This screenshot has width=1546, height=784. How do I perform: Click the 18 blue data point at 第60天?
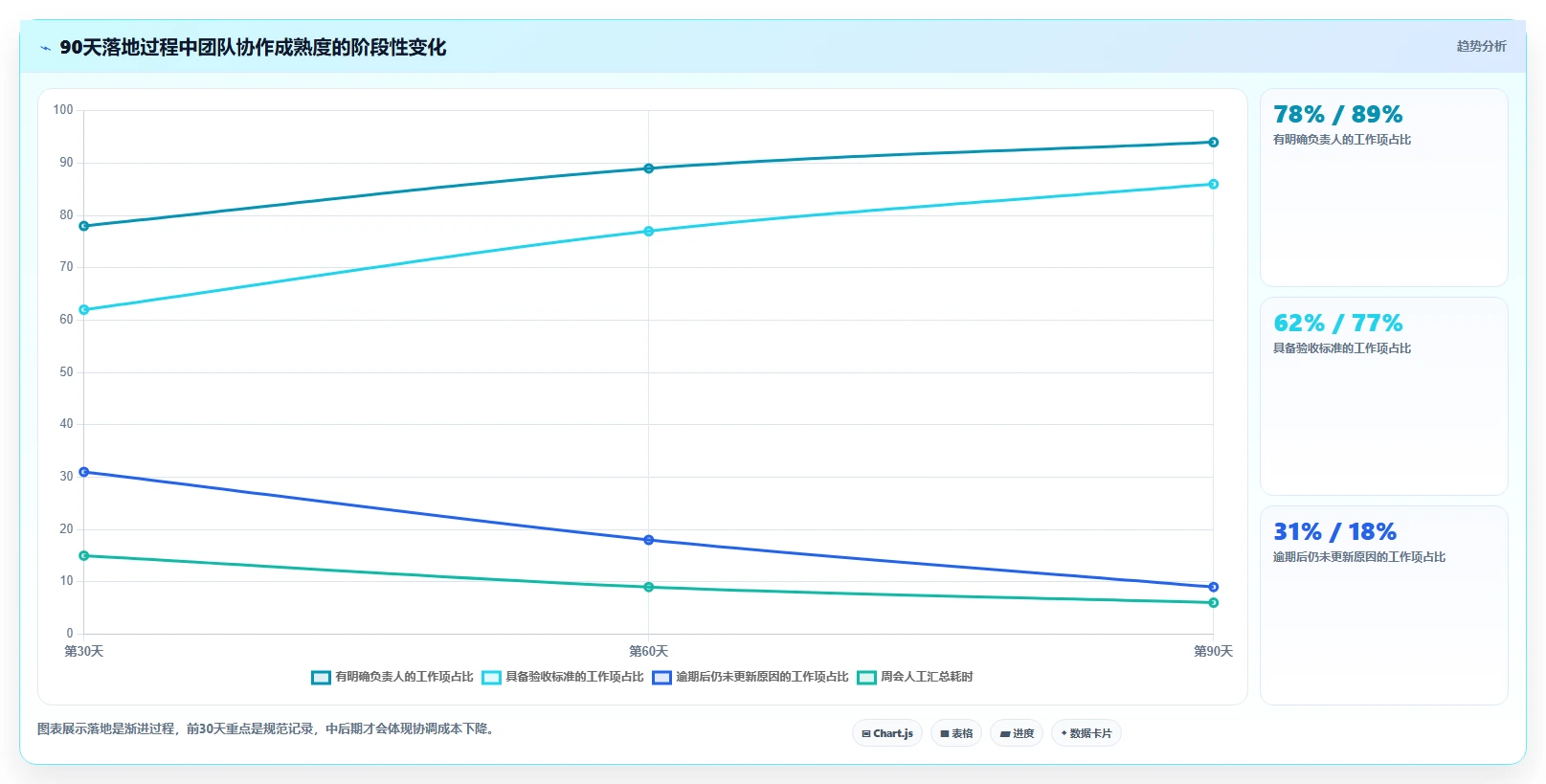click(x=649, y=540)
